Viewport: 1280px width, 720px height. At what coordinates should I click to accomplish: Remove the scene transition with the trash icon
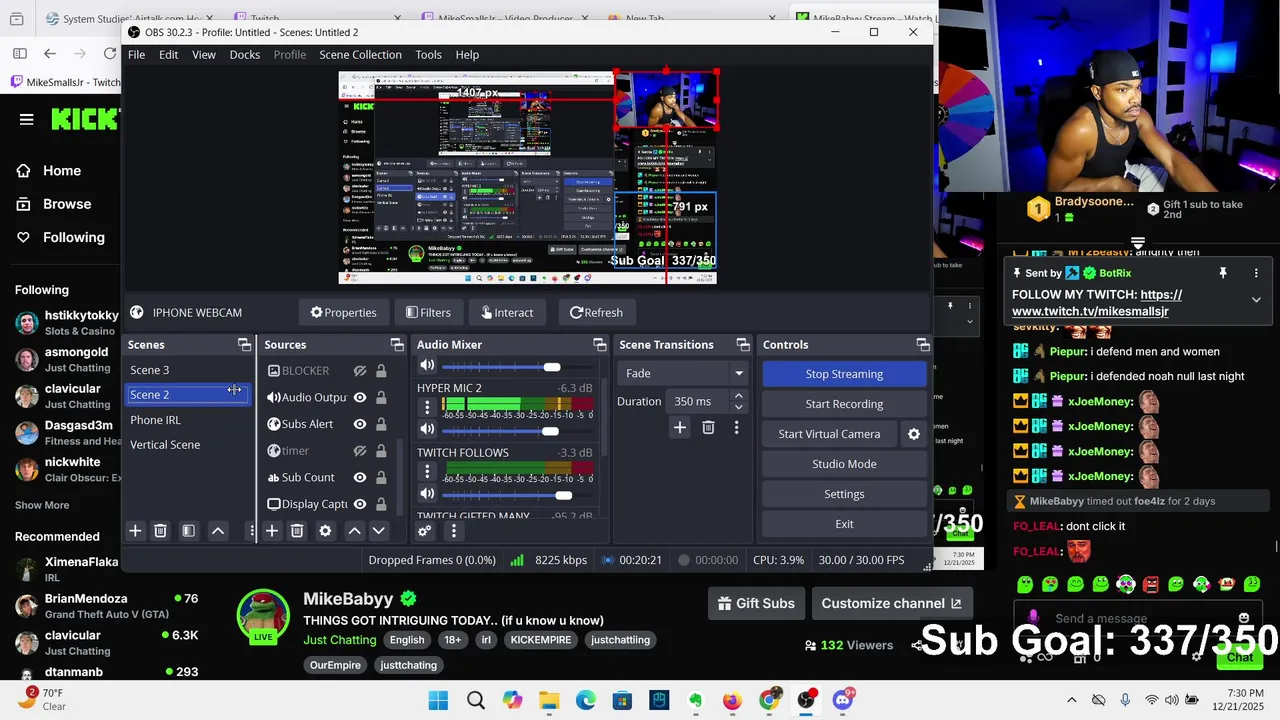[708, 428]
